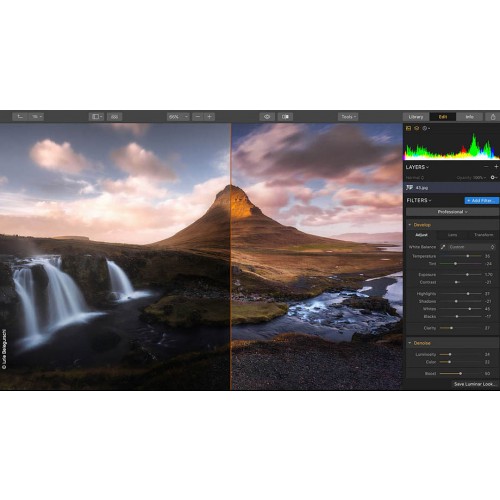The width and height of the screenshot is (500, 500).
Task: Click the zoom out minus button
Action: (198, 117)
